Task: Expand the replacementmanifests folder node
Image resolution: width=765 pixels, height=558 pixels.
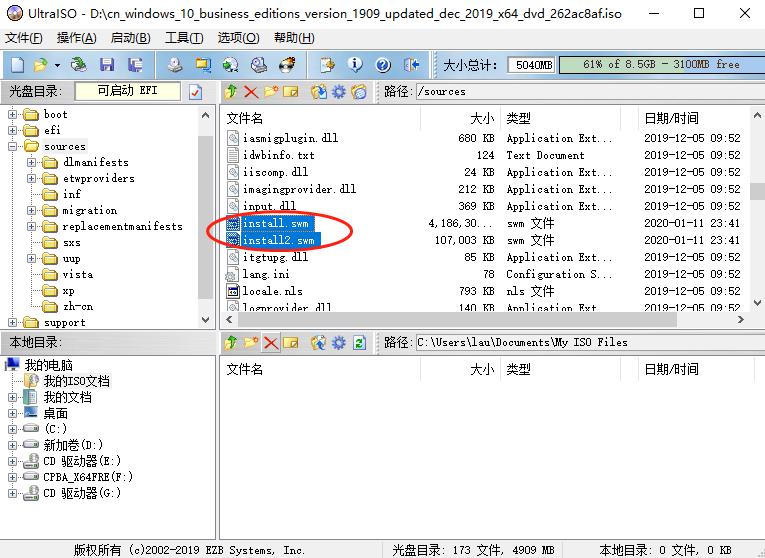Action: [31, 227]
